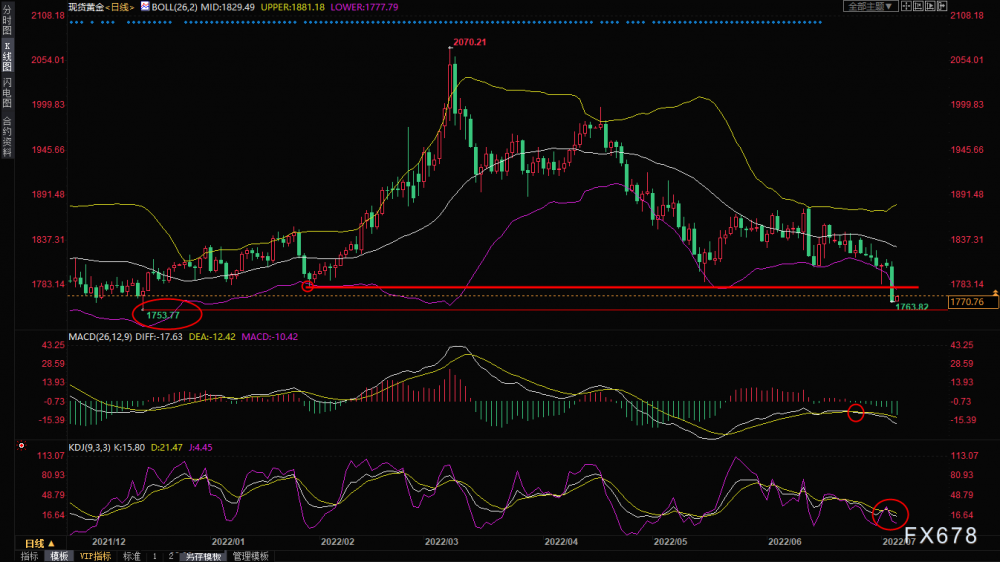
Task: Click the small arrow above the 1770.76 price tag
Action: pos(995,293)
